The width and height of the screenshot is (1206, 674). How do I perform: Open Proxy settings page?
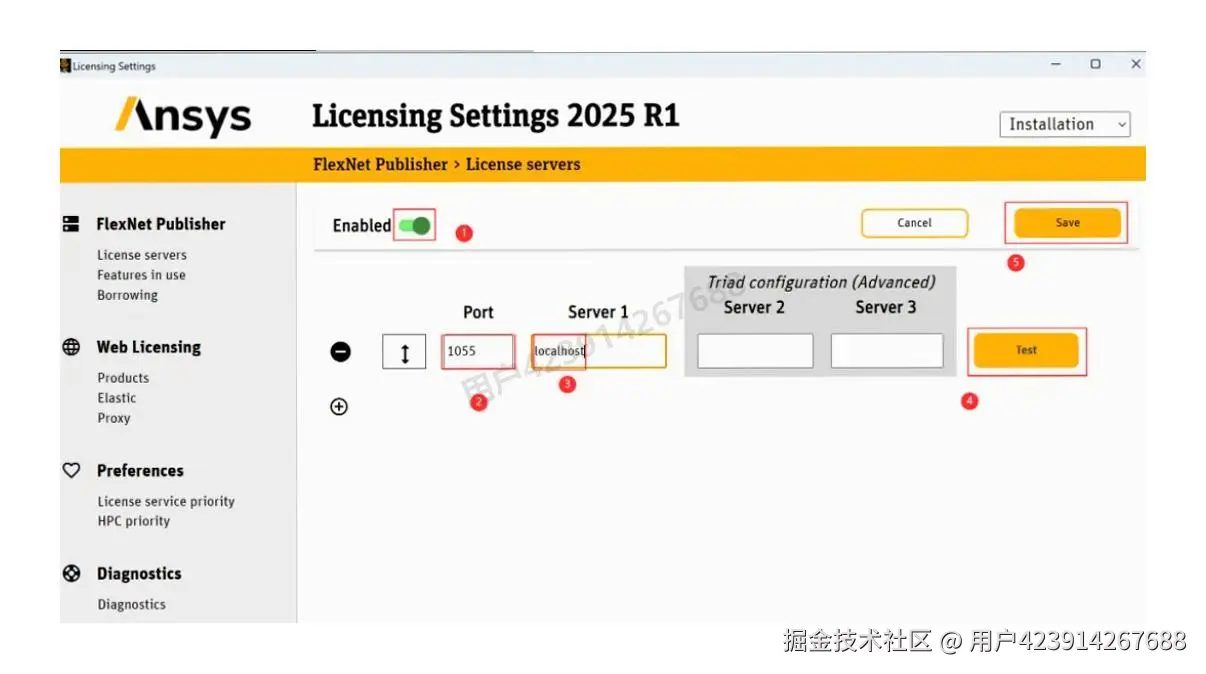114,418
